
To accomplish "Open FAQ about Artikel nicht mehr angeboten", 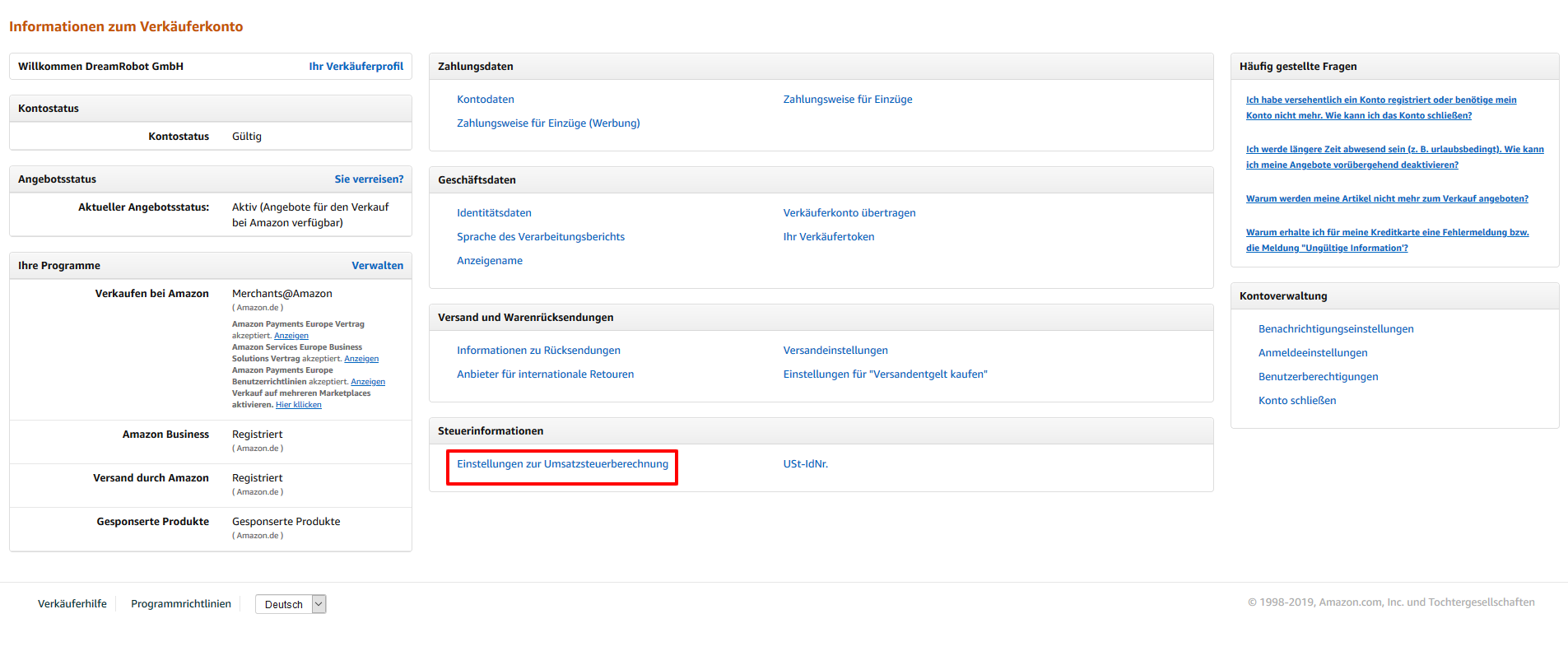I will [1387, 199].
